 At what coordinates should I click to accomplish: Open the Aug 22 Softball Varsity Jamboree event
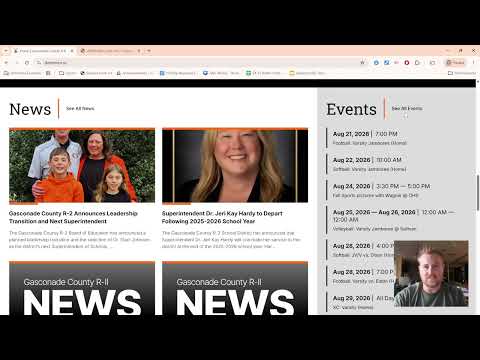point(369,164)
